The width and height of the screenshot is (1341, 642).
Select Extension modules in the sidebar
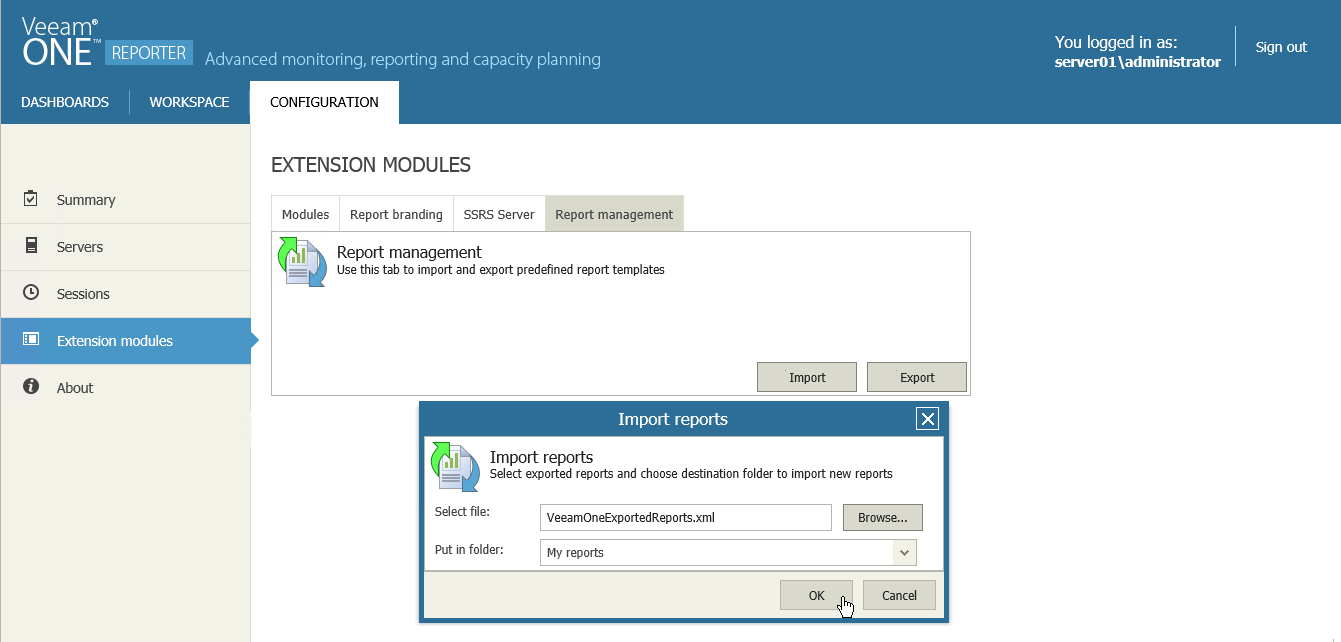125,341
